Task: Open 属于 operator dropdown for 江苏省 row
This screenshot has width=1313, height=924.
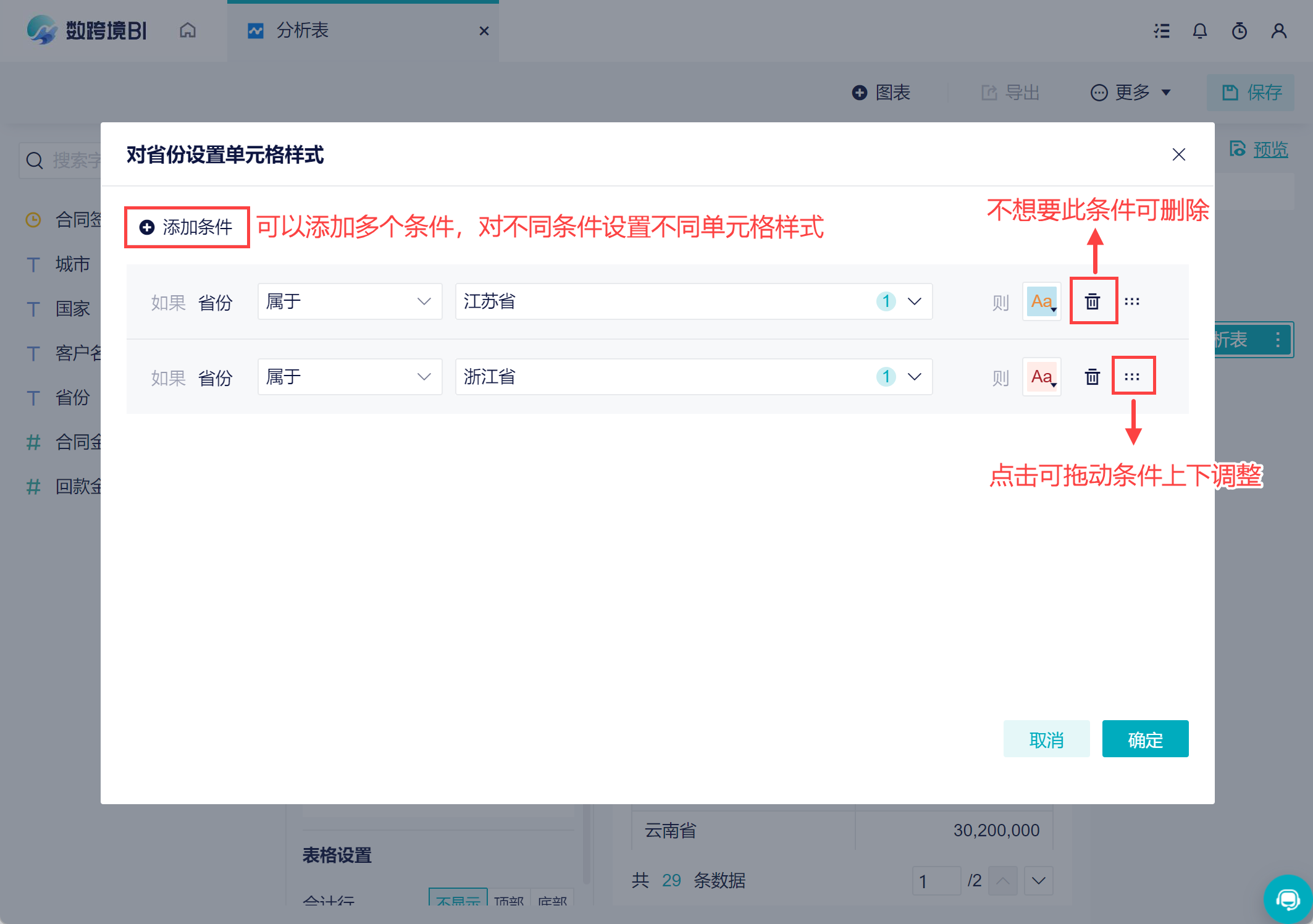Action: tap(350, 301)
